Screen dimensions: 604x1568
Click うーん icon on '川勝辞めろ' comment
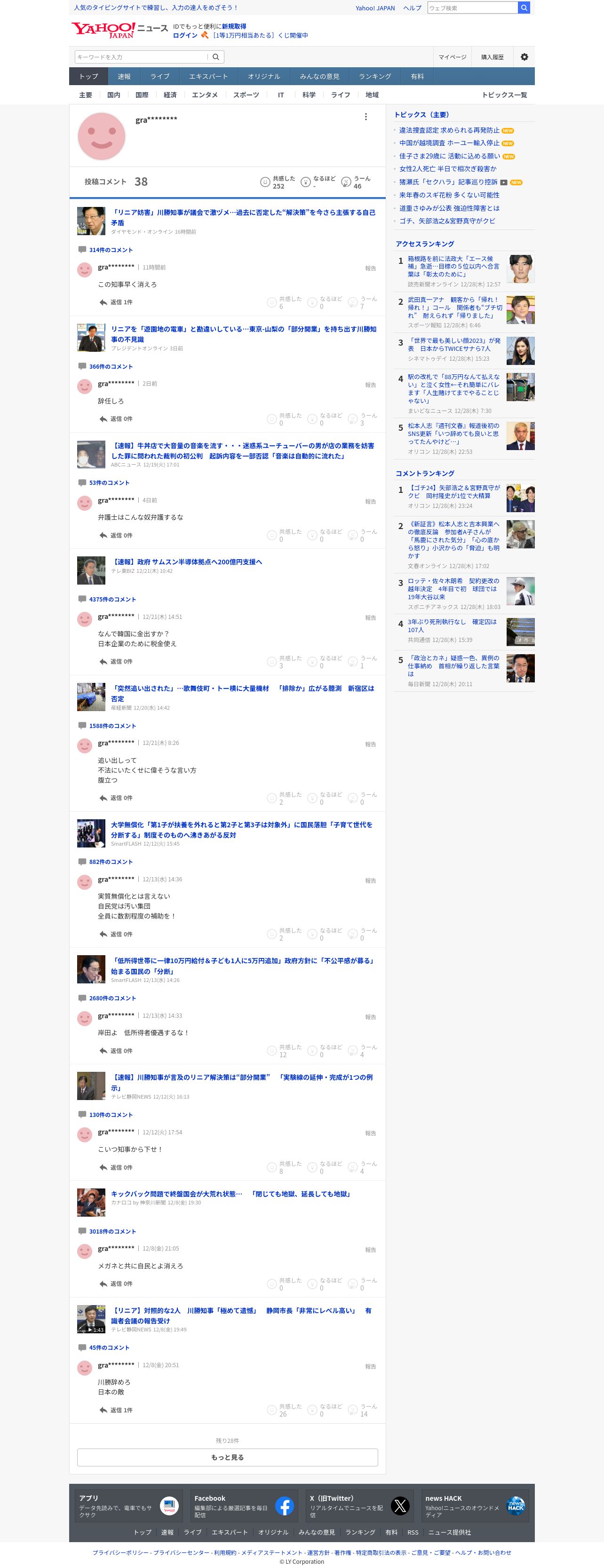pyautogui.click(x=352, y=1410)
